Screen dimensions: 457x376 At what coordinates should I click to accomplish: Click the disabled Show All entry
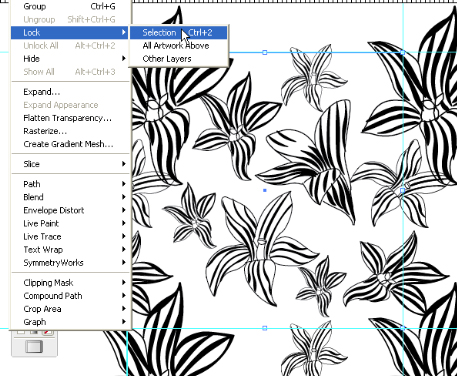tap(70, 72)
